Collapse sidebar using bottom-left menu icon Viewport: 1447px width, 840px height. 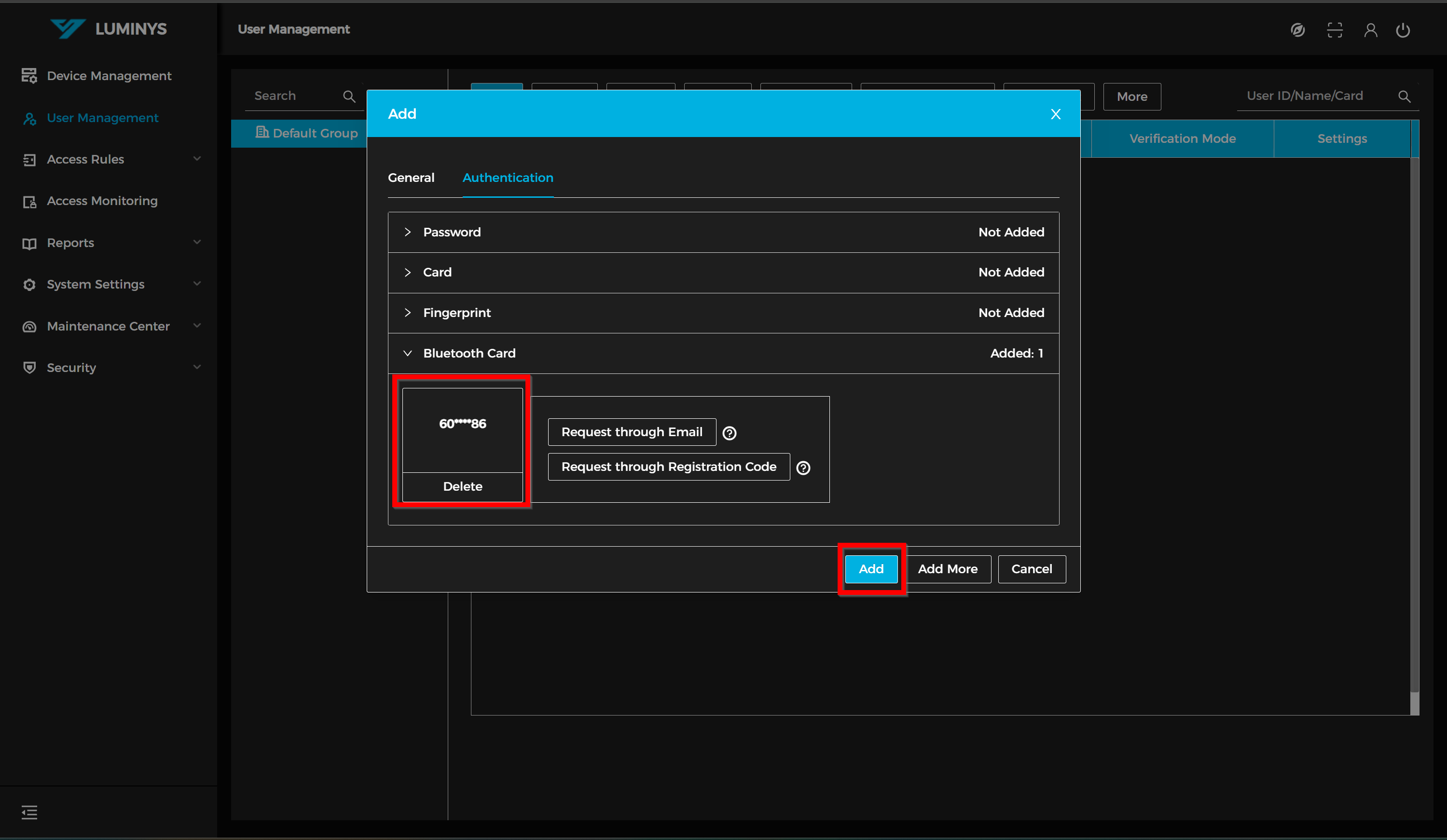[29, 812]
